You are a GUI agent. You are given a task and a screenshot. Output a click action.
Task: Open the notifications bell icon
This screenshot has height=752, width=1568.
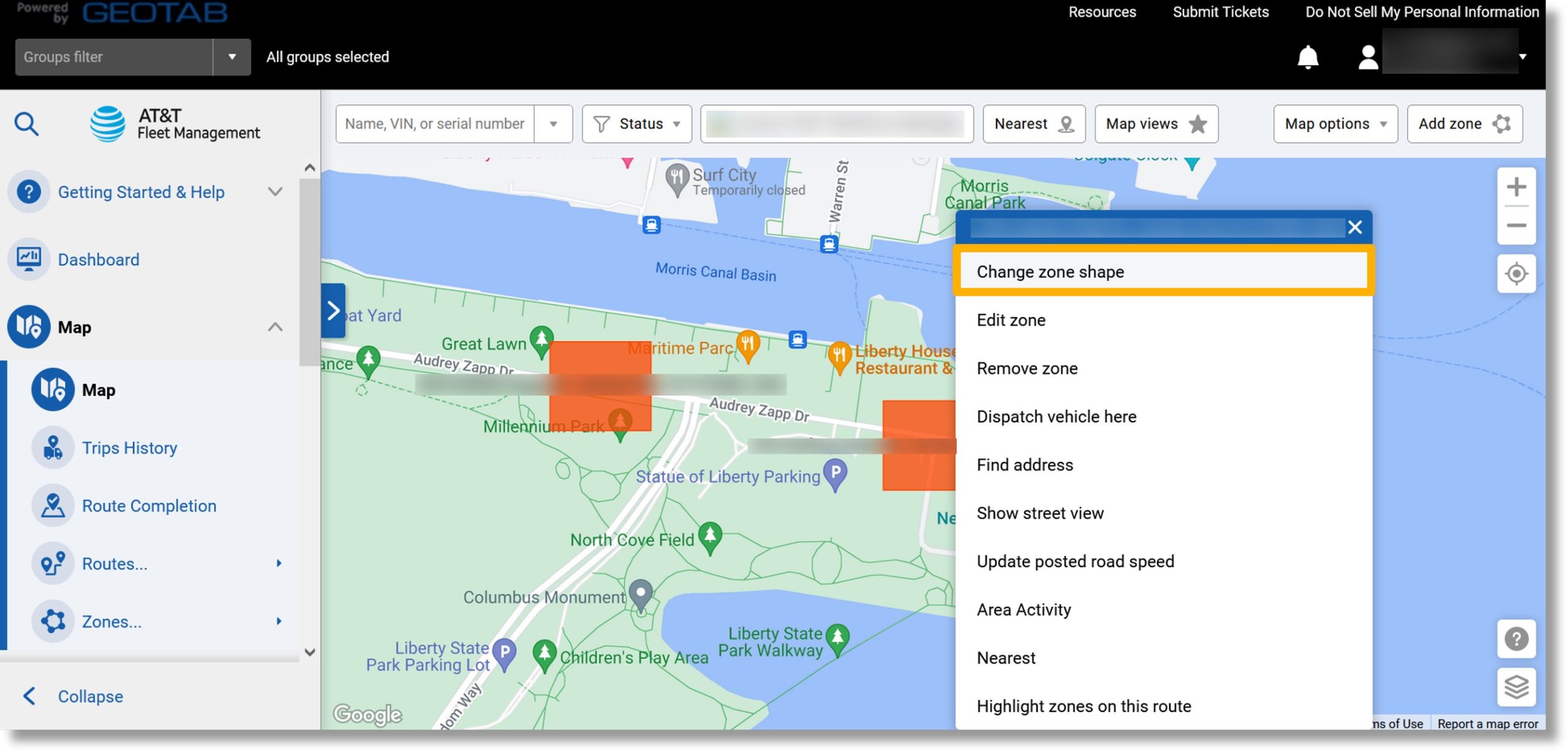[x=1308, y=57]
